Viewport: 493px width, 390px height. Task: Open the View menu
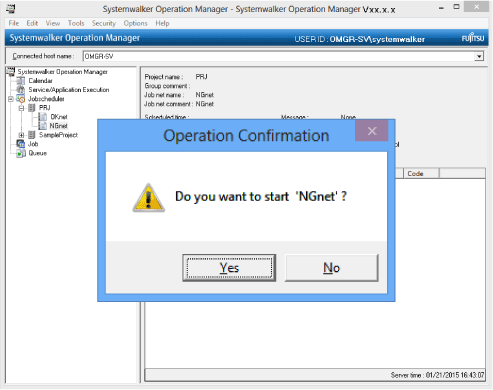53,23
